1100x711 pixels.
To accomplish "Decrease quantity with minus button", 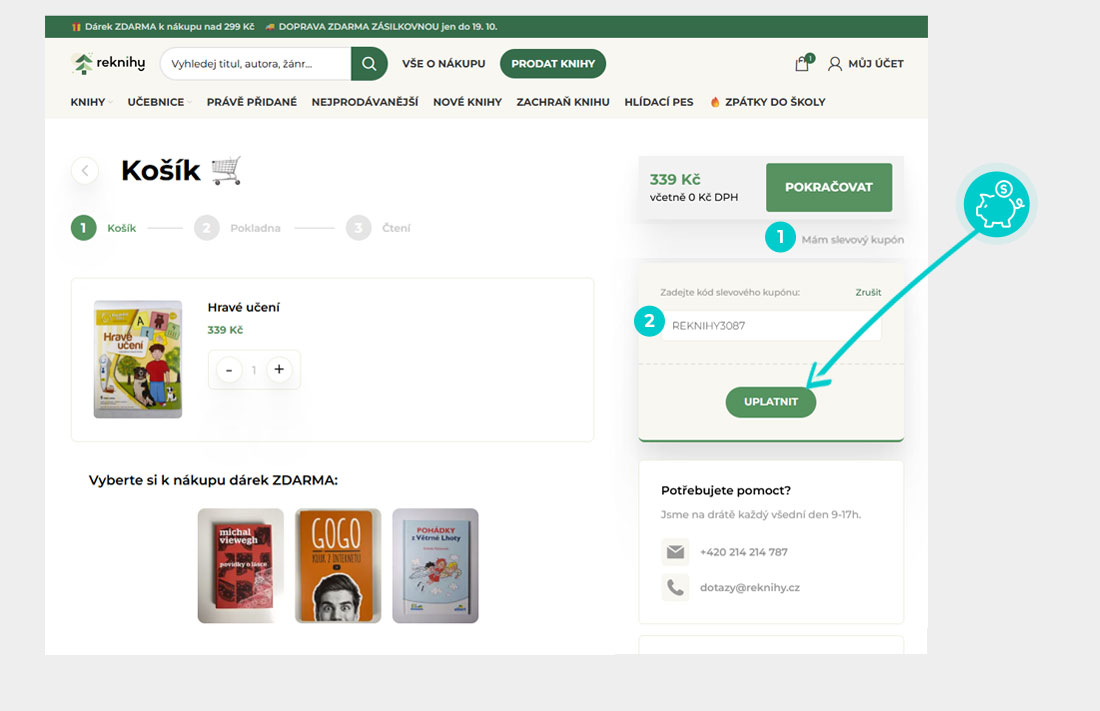I will point(229,370).
